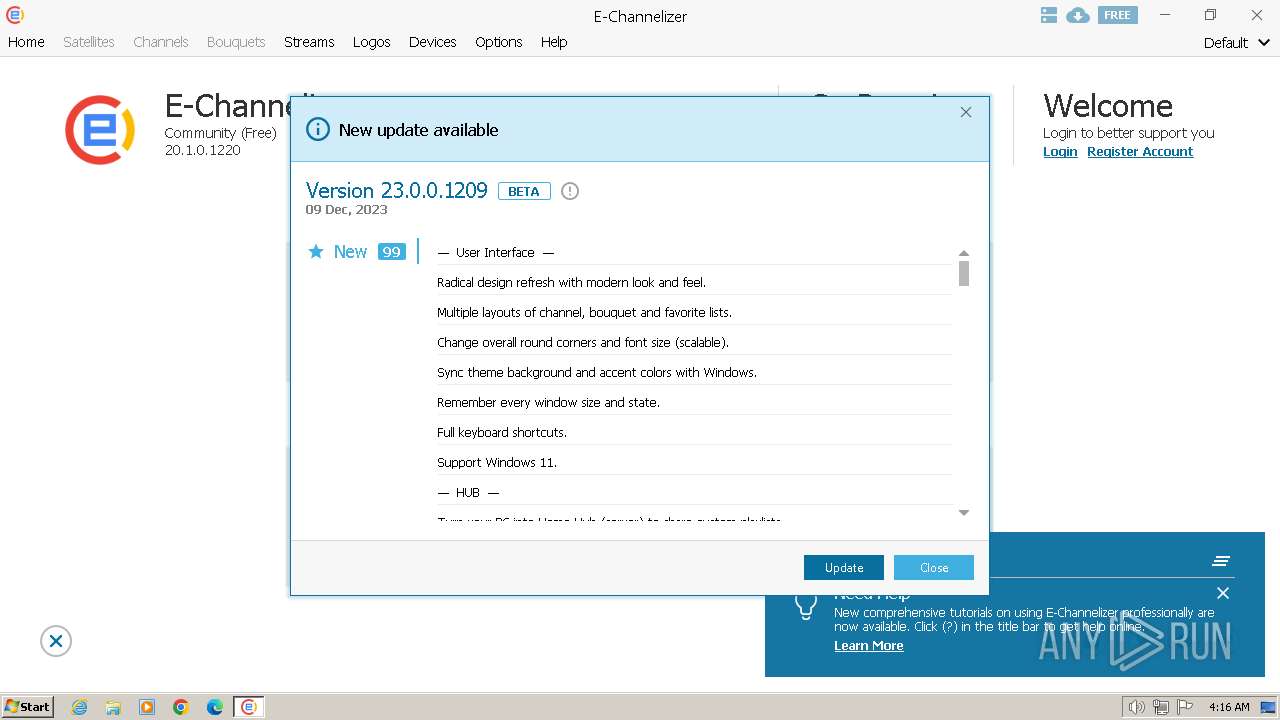1280x720 pixels.
Task: Click the Update button
Action: pos(844,567)
